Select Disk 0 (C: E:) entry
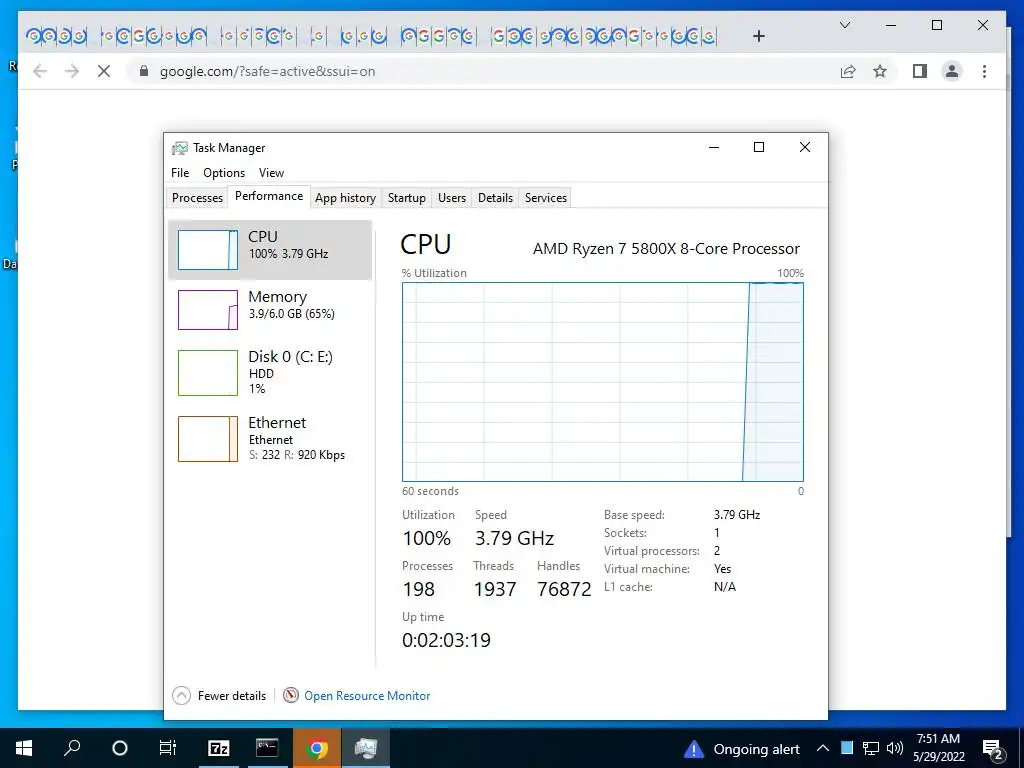1024x768 pixels. pos(270,373)
